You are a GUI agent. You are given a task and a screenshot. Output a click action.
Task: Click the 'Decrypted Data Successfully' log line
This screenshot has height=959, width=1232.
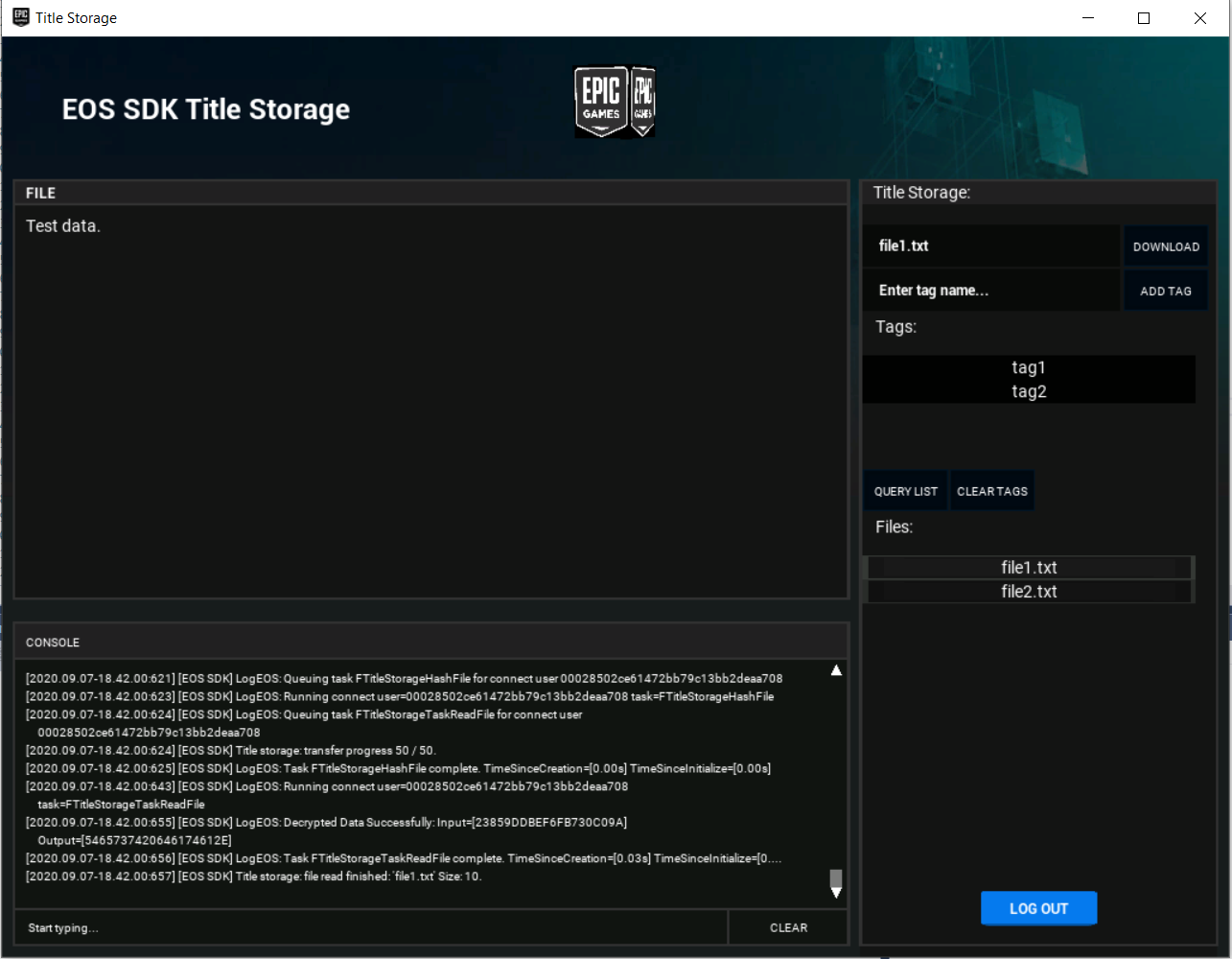pyautogui.click(x=326, y=831)
